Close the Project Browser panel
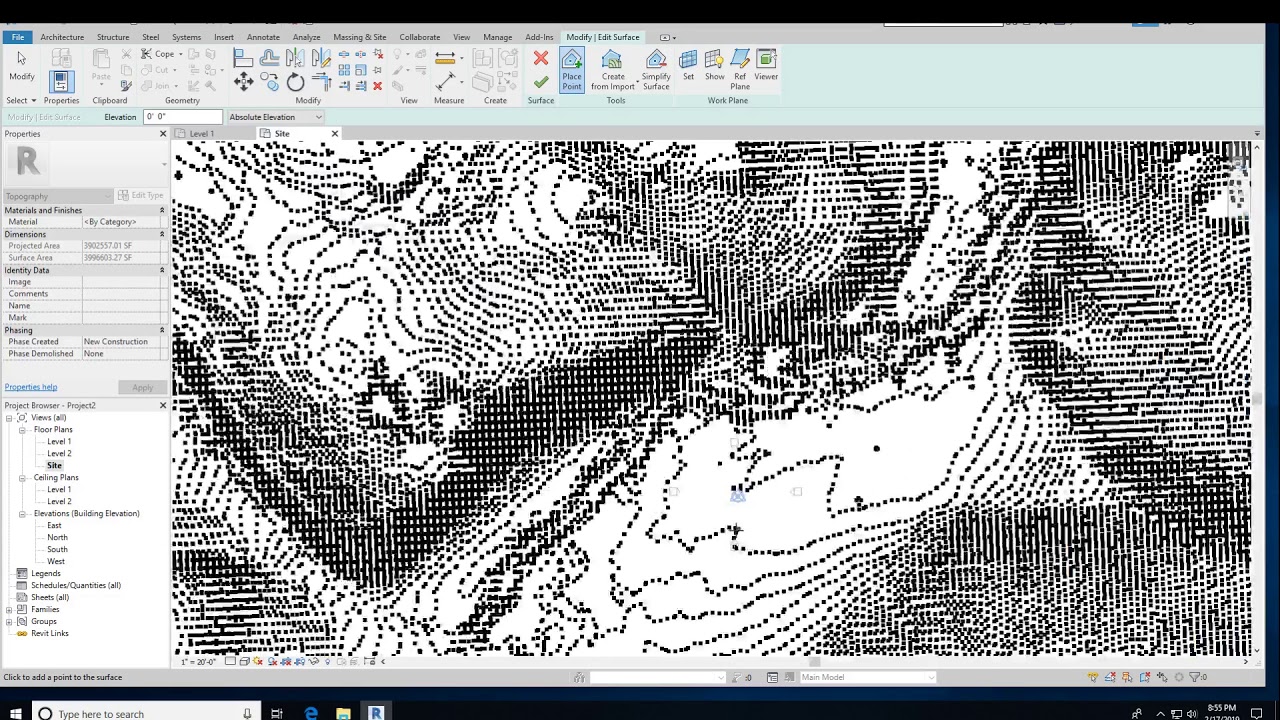Image resolution: width=1280 pixels, height=720 pixels. tap(163, 405)
